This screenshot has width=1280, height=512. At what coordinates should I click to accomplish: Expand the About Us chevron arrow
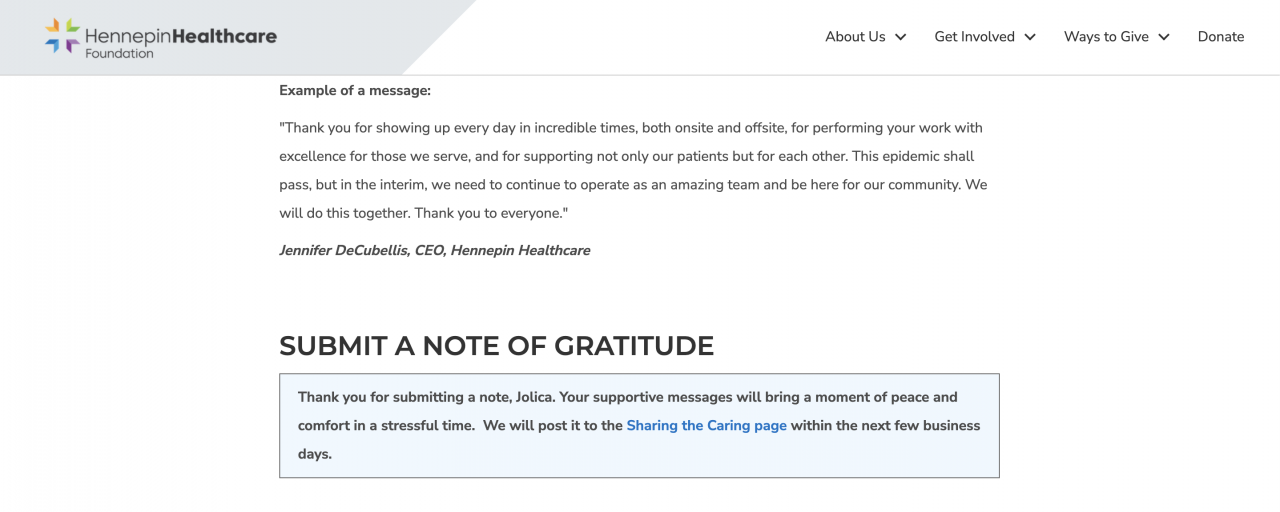(901, 37)
